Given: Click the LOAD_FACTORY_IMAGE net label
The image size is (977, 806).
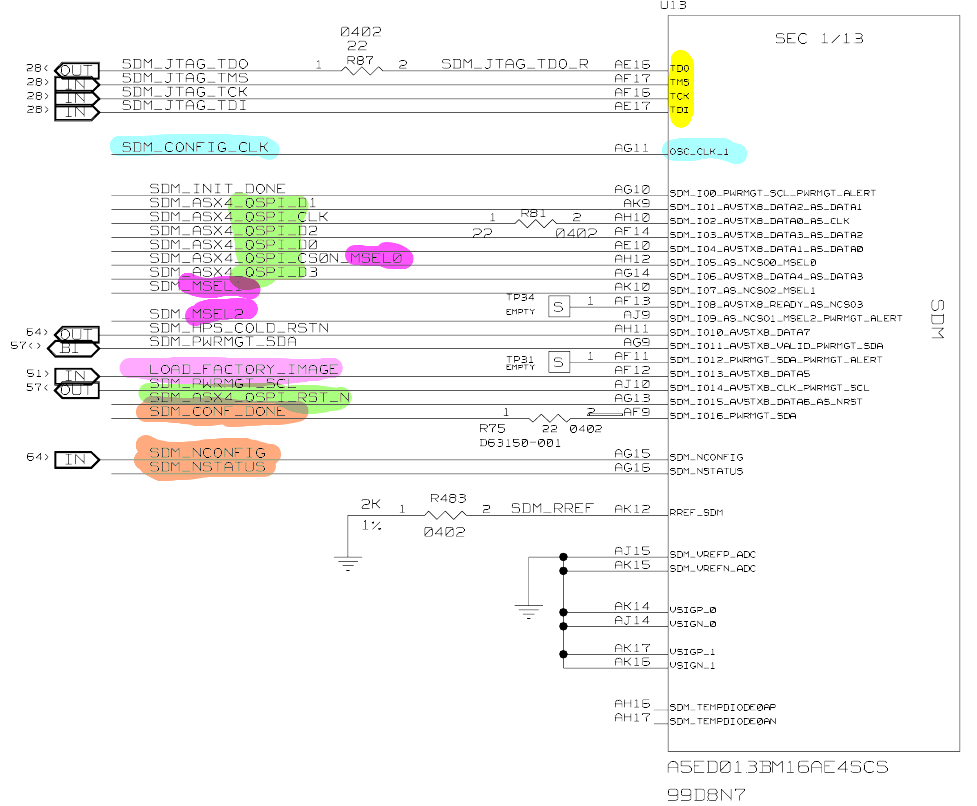Looking at the screenshot, I should point(243,369).
